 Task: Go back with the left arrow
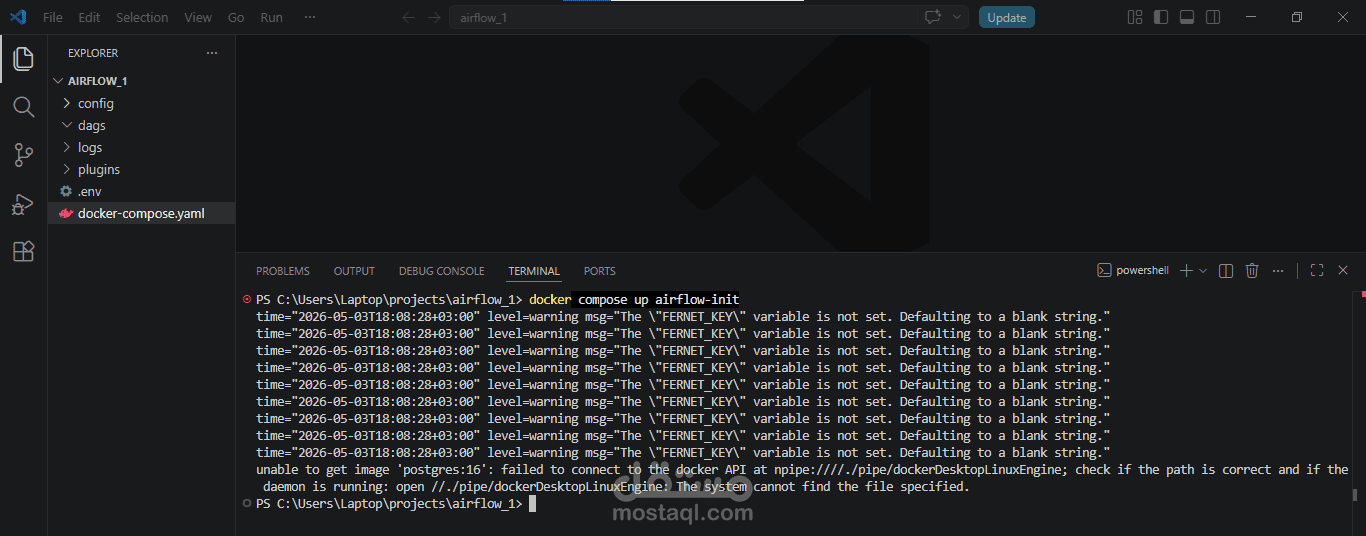click(407, 17)
